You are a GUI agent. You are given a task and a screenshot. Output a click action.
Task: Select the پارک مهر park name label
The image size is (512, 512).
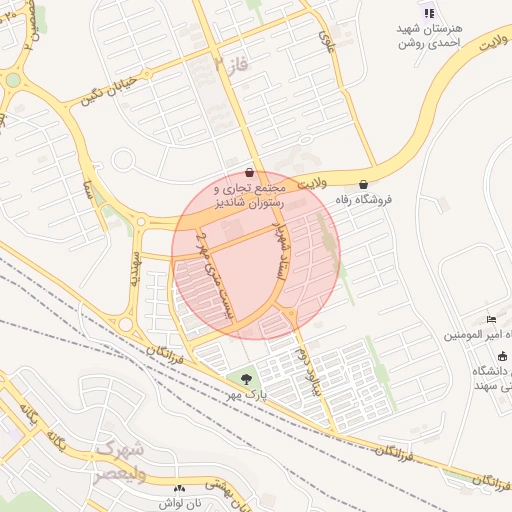click(x=247, y=395)
